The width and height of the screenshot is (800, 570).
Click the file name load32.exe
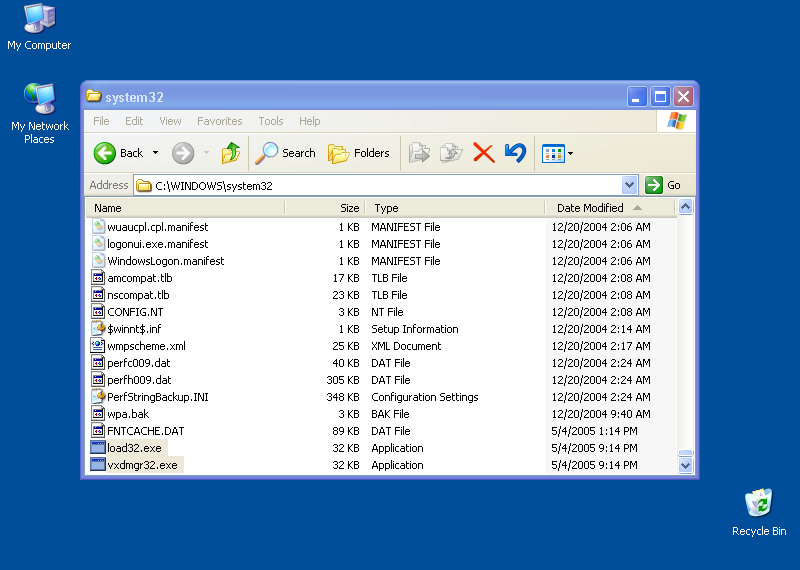pos(134,448)
